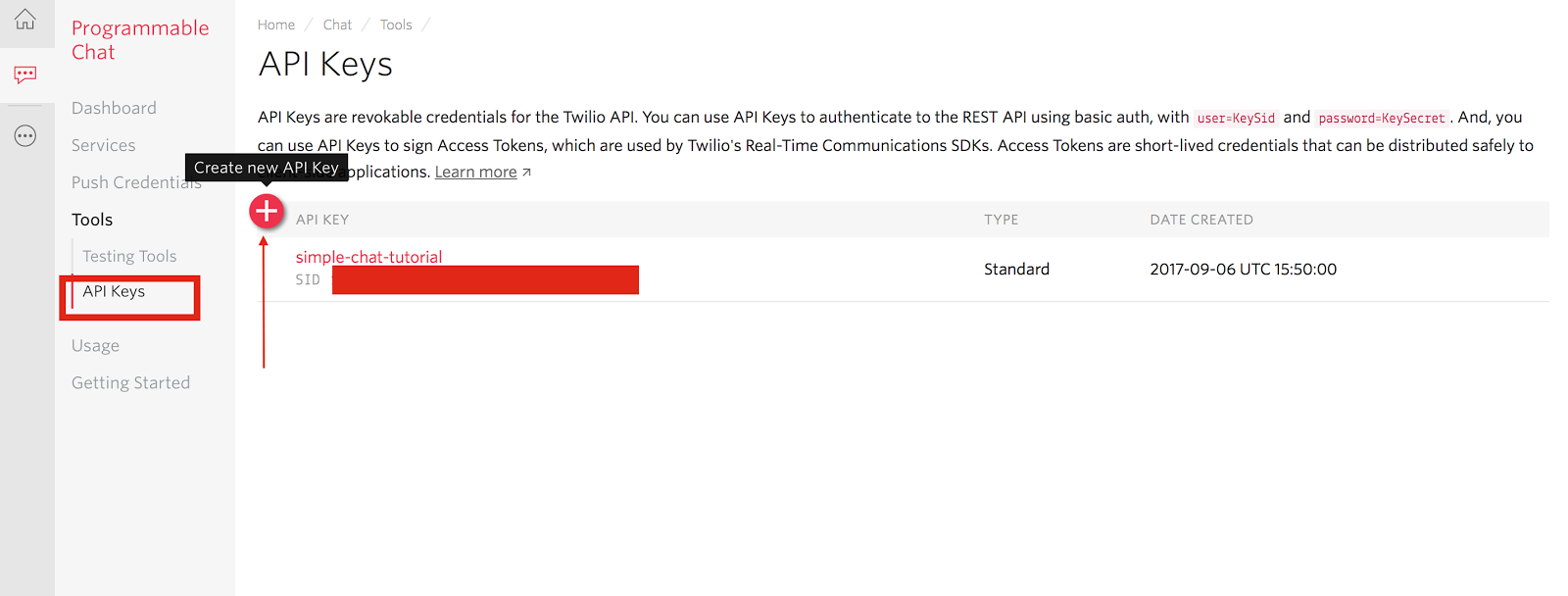Expand the Tools section
The image size is (1568, 596).
[x=92, y=220]
